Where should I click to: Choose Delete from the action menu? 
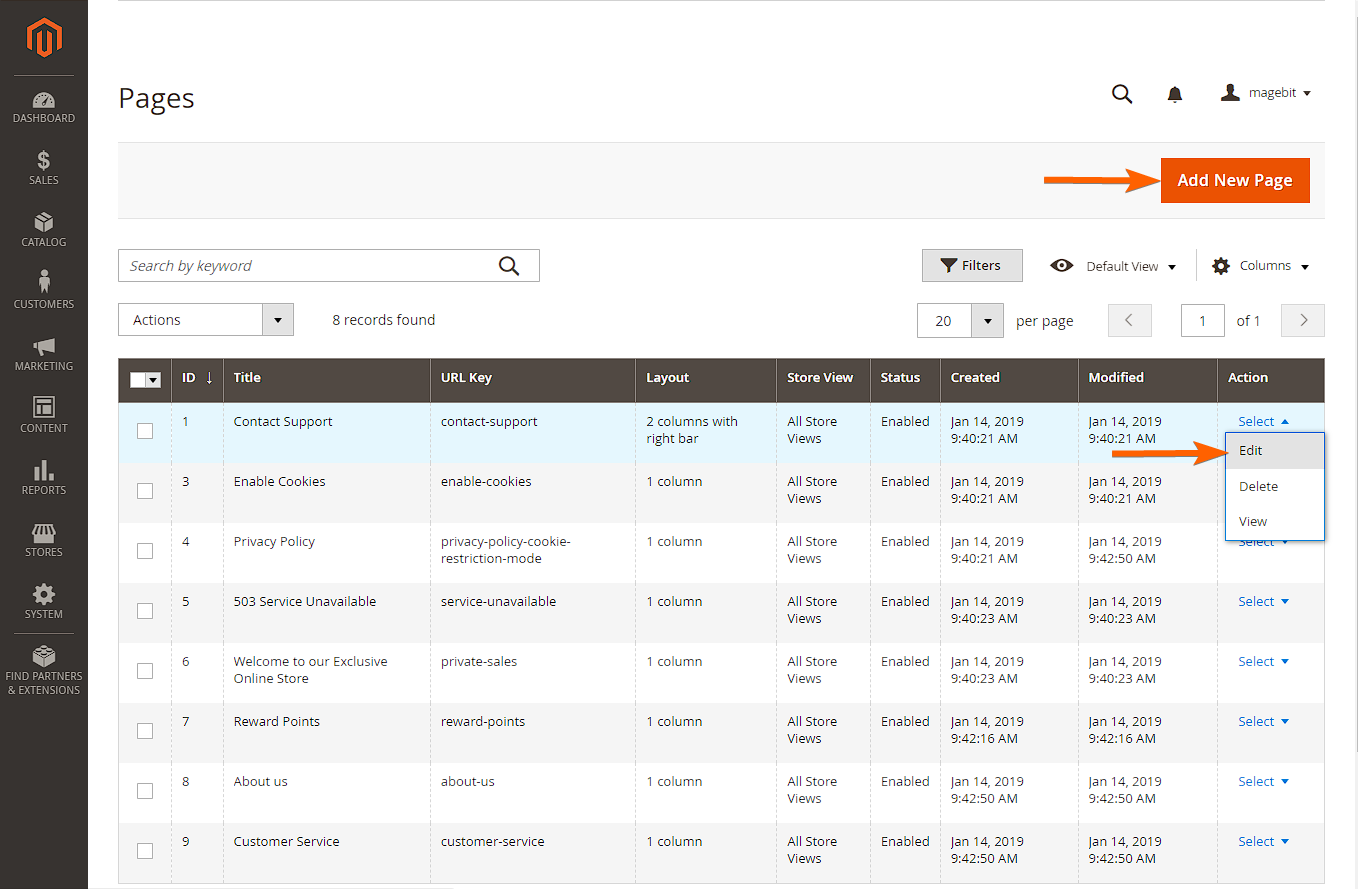click(1258, 487)
